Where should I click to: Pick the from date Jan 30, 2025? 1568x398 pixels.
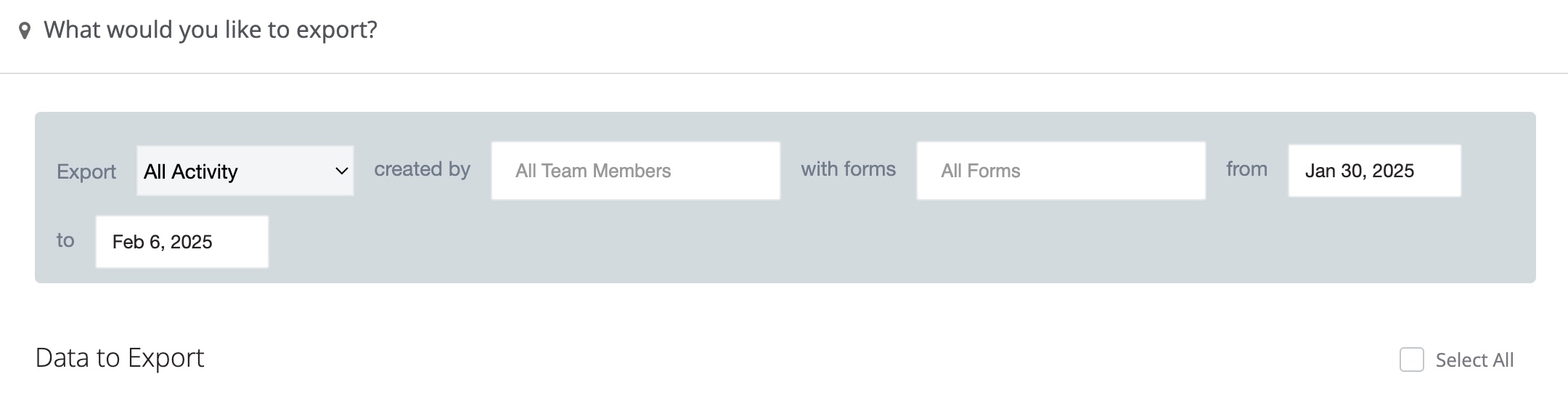1375,171
